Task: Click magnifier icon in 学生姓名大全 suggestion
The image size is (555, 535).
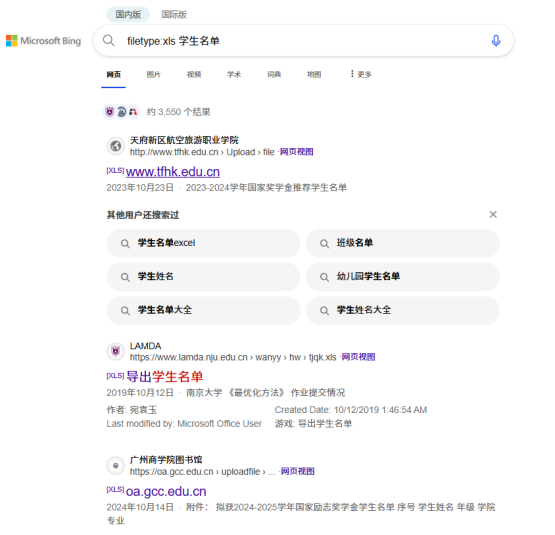Action: 324,311
